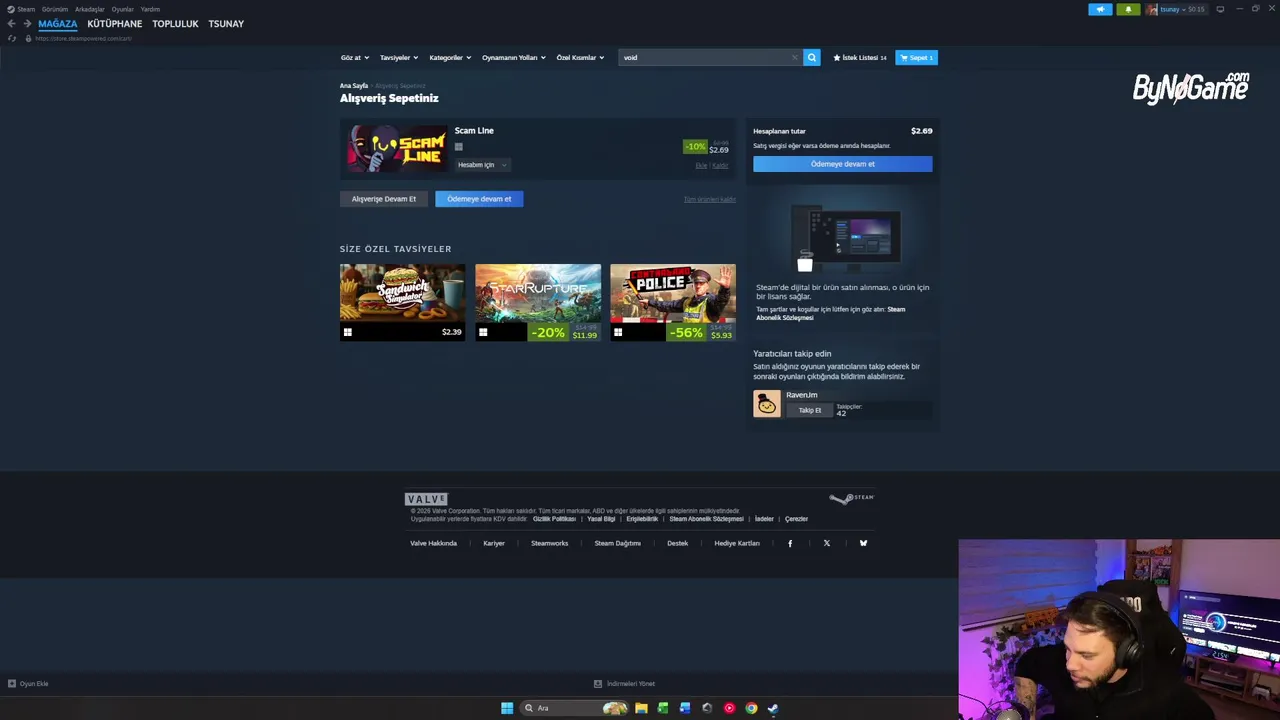
Task: Switch to the TOPLULUK tab
Action: pyautogui.click(x=175, y=24)
